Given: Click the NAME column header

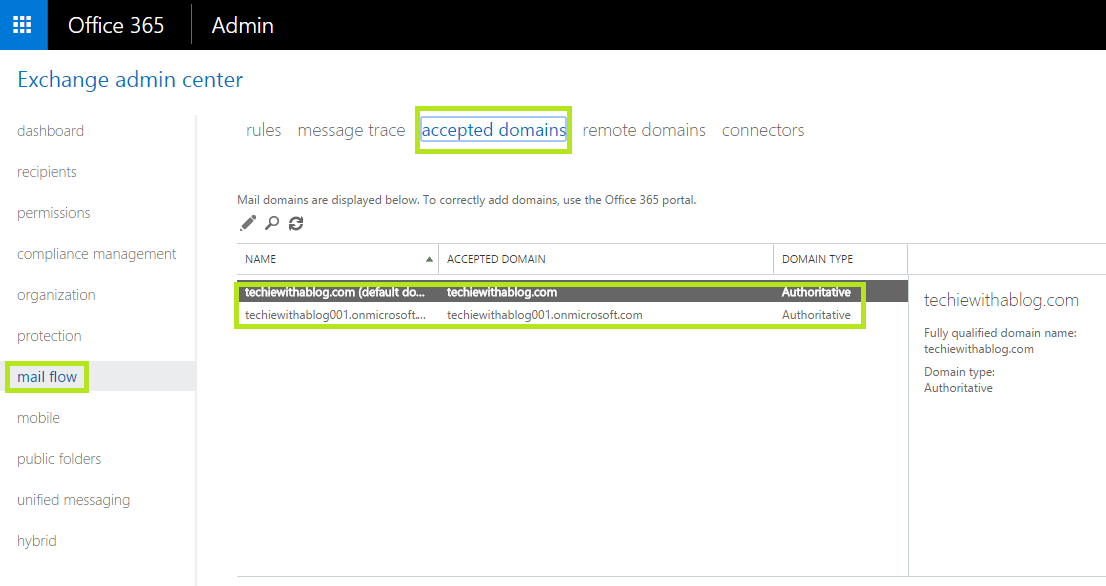Looking at the screenshot, I should pyautogui.click(x=260, y=260).
